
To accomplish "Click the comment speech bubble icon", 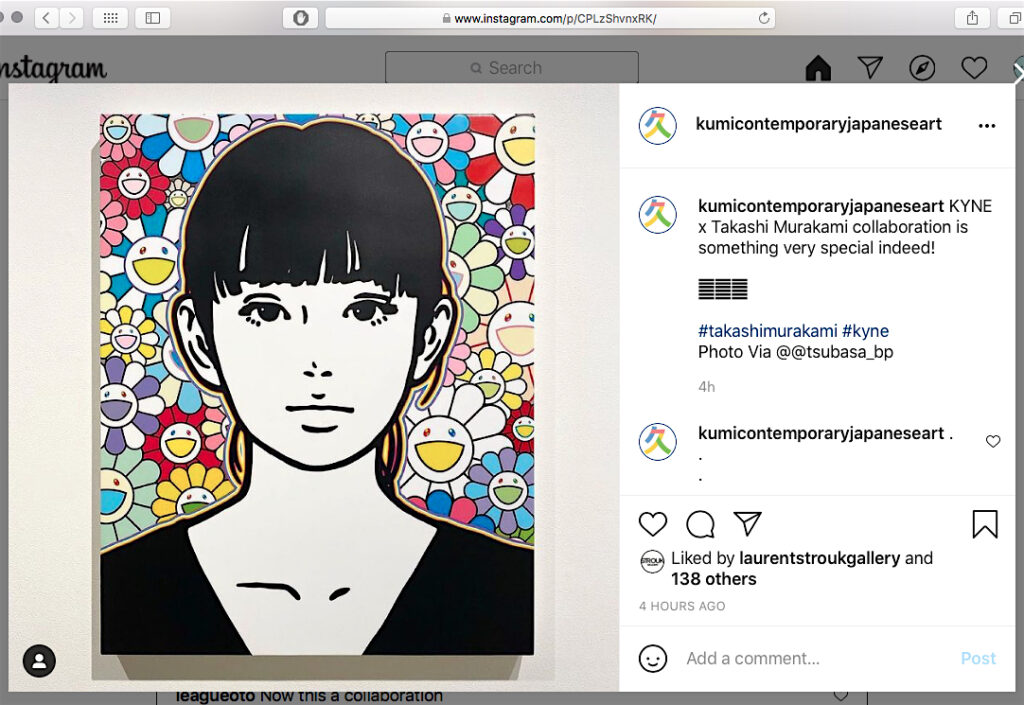I will point(700,524).
